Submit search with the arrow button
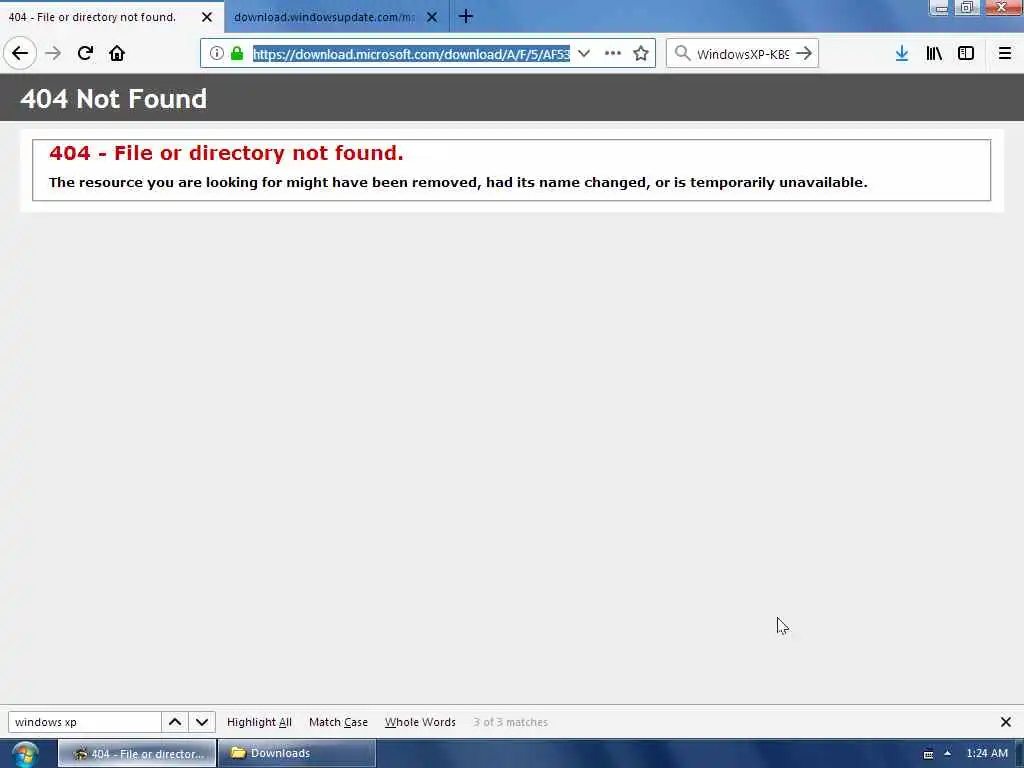1024x768 pixels. coord(805,54)
